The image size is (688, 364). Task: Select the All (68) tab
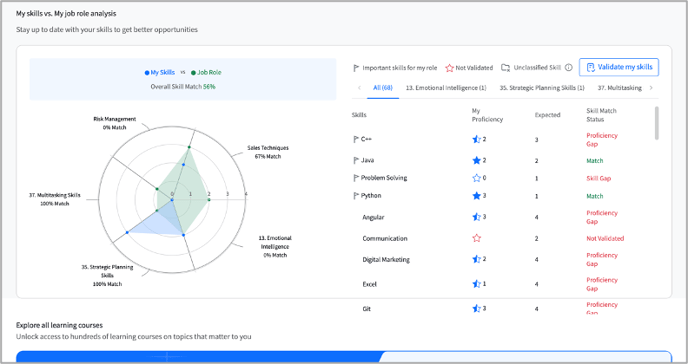(383, 88)
